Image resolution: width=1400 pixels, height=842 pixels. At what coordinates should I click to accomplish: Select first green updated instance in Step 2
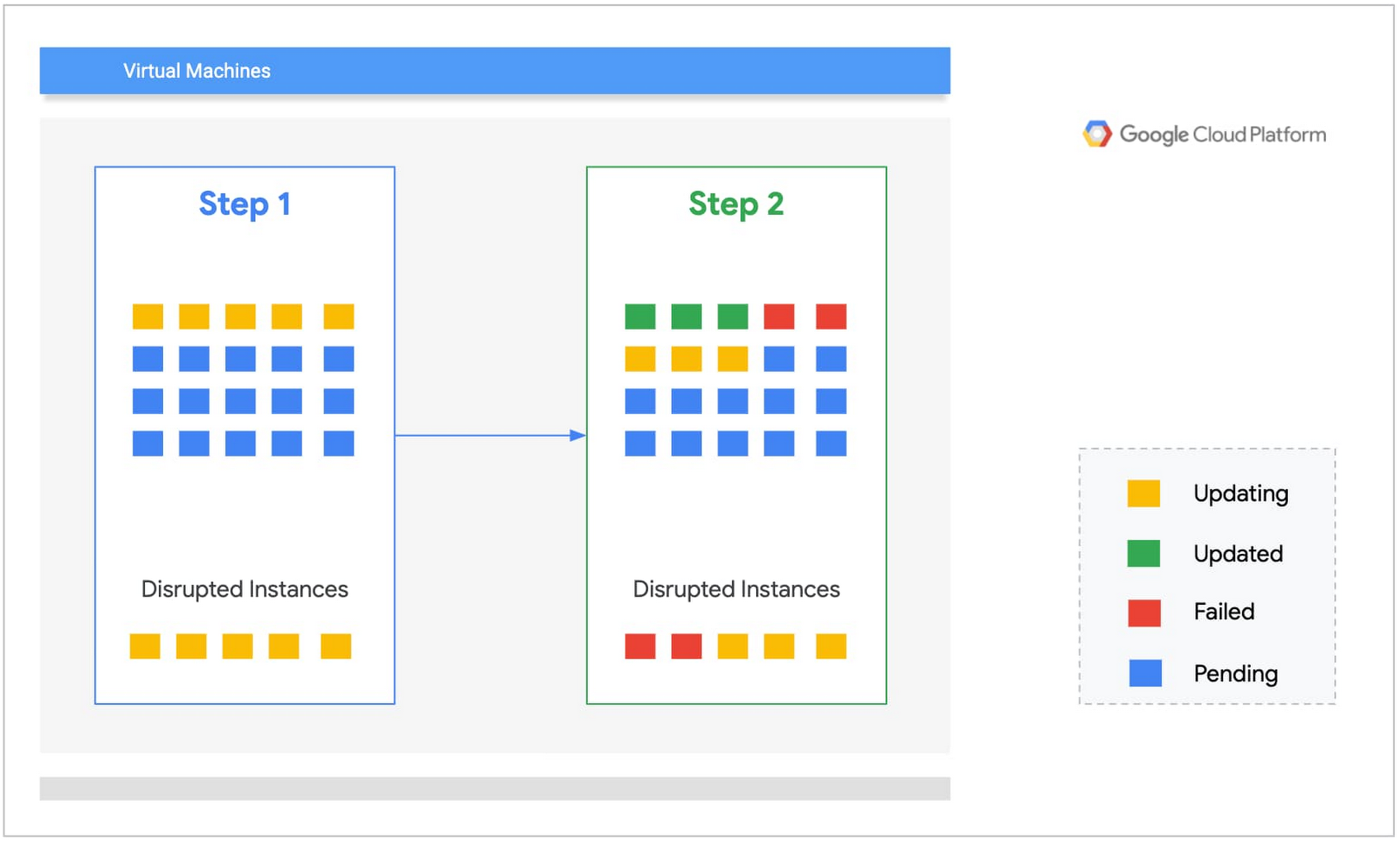click(640, 317)
